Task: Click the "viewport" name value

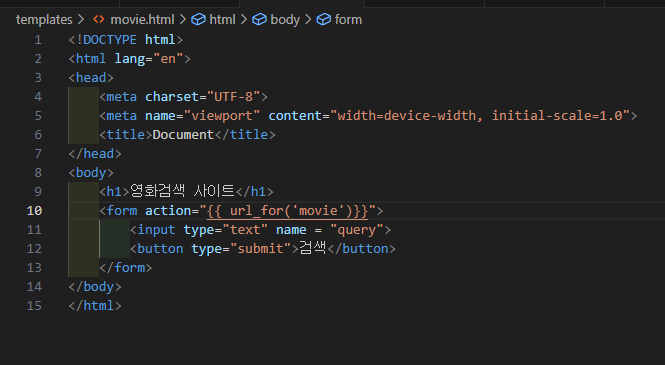Action: pyautogui.click(x=222, y=116)
